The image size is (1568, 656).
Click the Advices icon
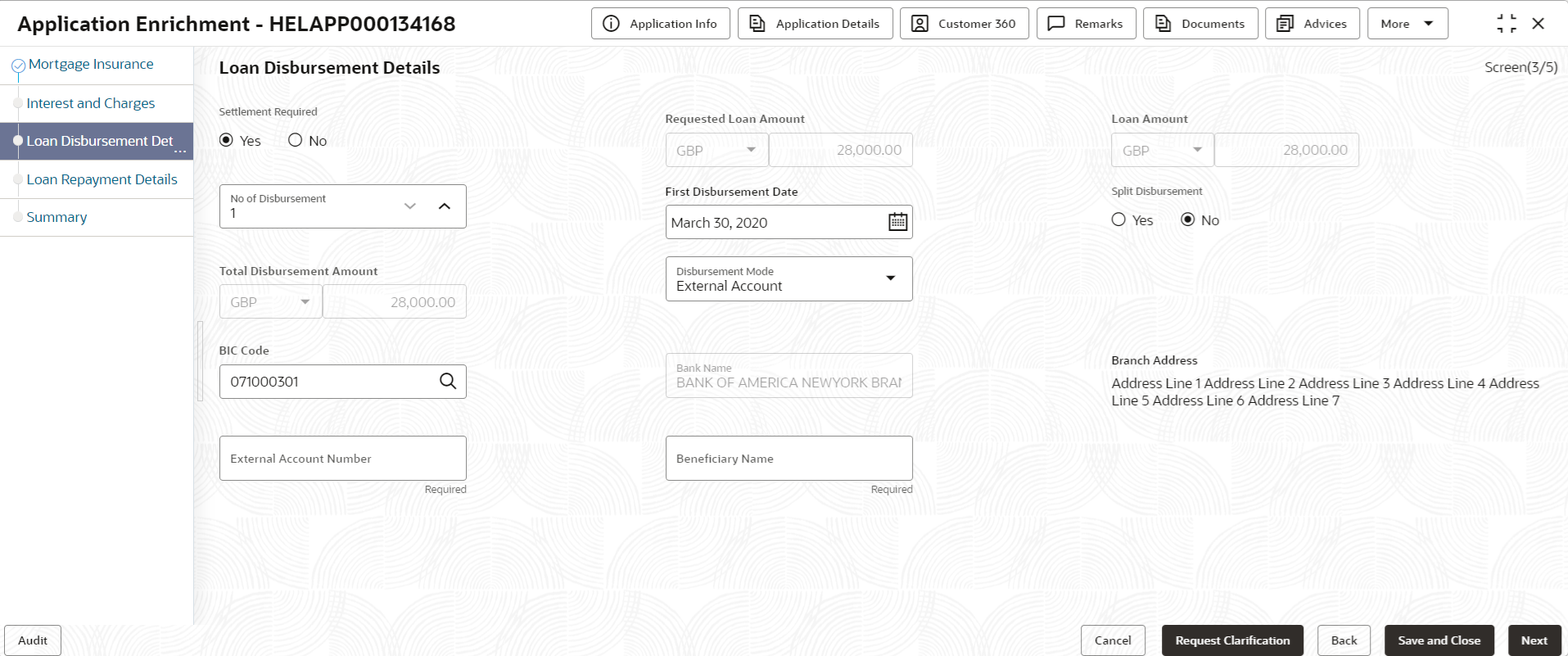pyautogui.click(x=1285, y=24)
